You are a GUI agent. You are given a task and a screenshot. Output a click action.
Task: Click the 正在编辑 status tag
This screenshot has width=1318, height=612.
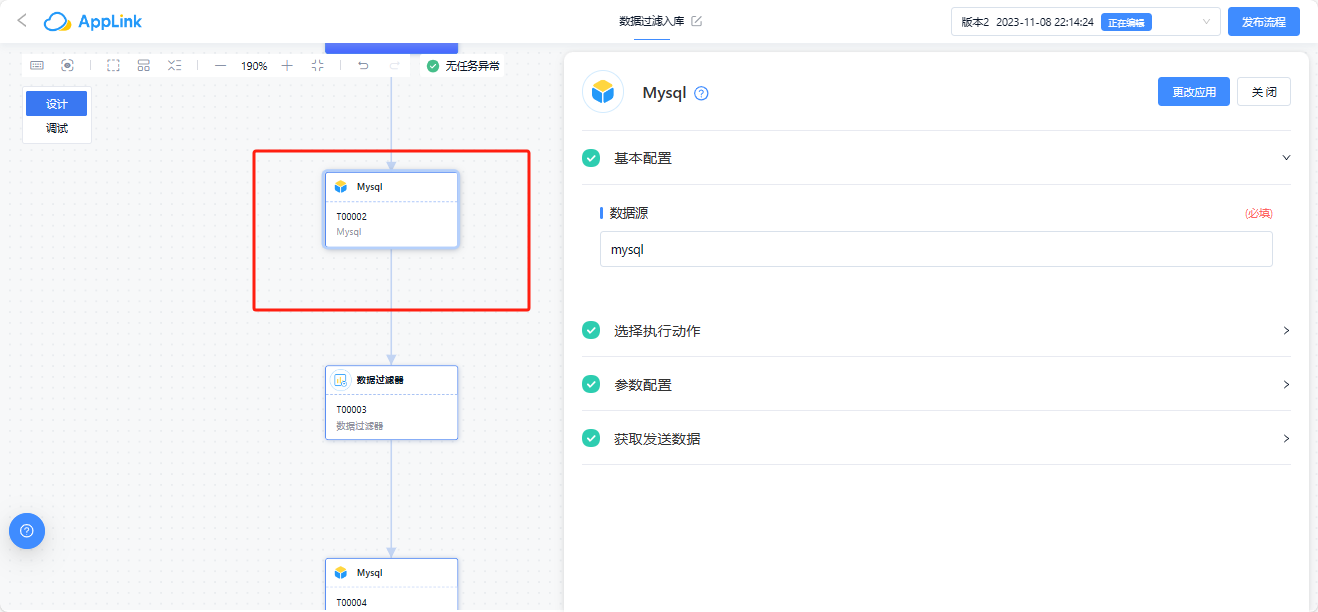tap(1126, 22)
